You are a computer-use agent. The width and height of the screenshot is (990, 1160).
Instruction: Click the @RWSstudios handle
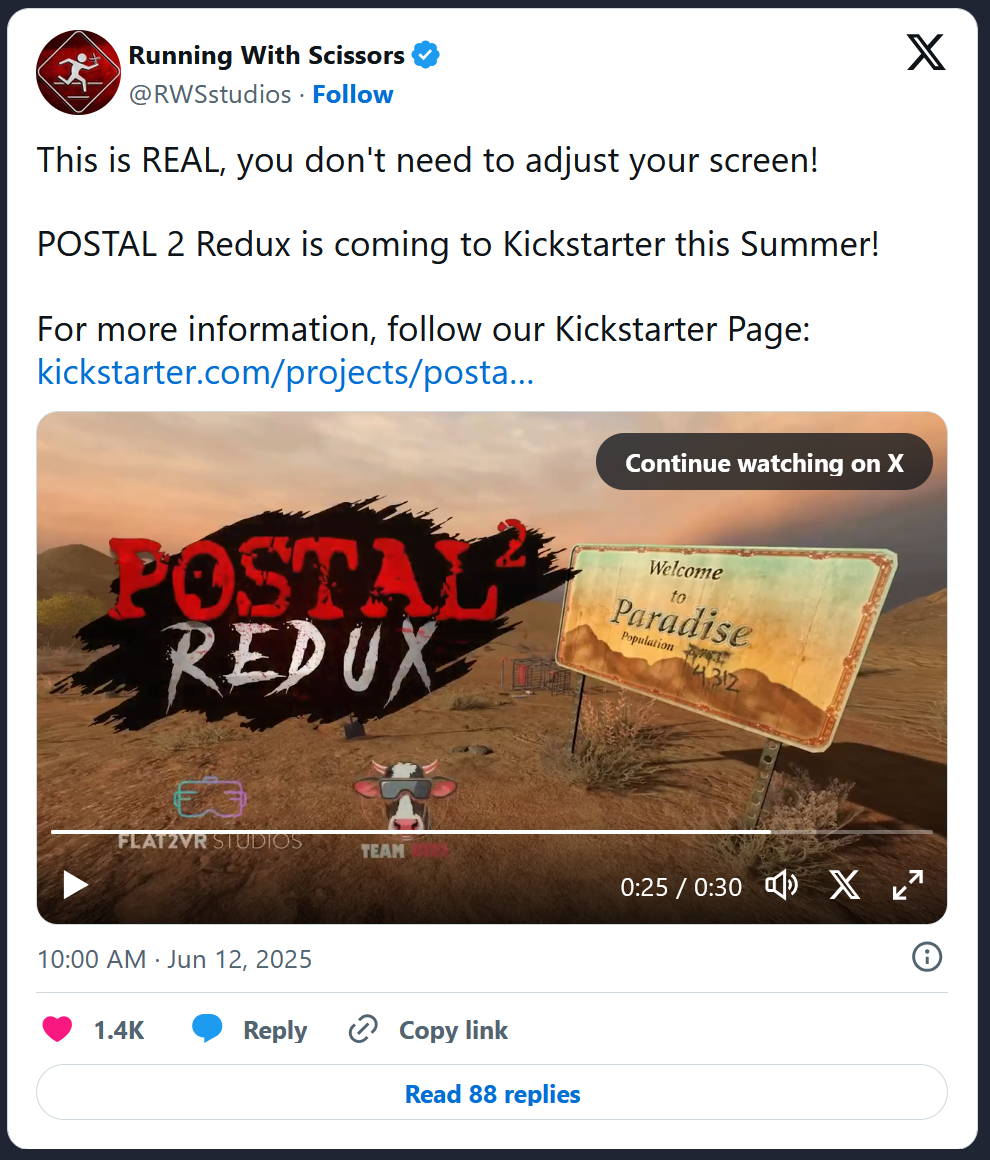[210, 95]
